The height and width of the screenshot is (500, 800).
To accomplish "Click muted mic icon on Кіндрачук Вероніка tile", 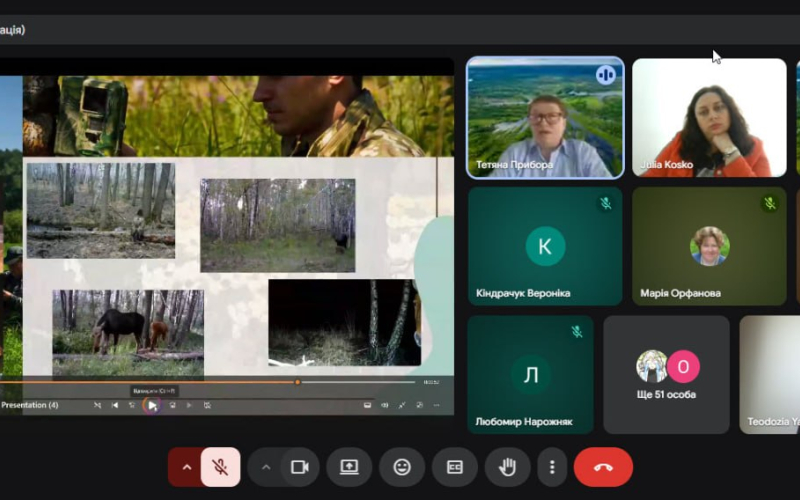I will pyautogui.click(x=606, y=203).
